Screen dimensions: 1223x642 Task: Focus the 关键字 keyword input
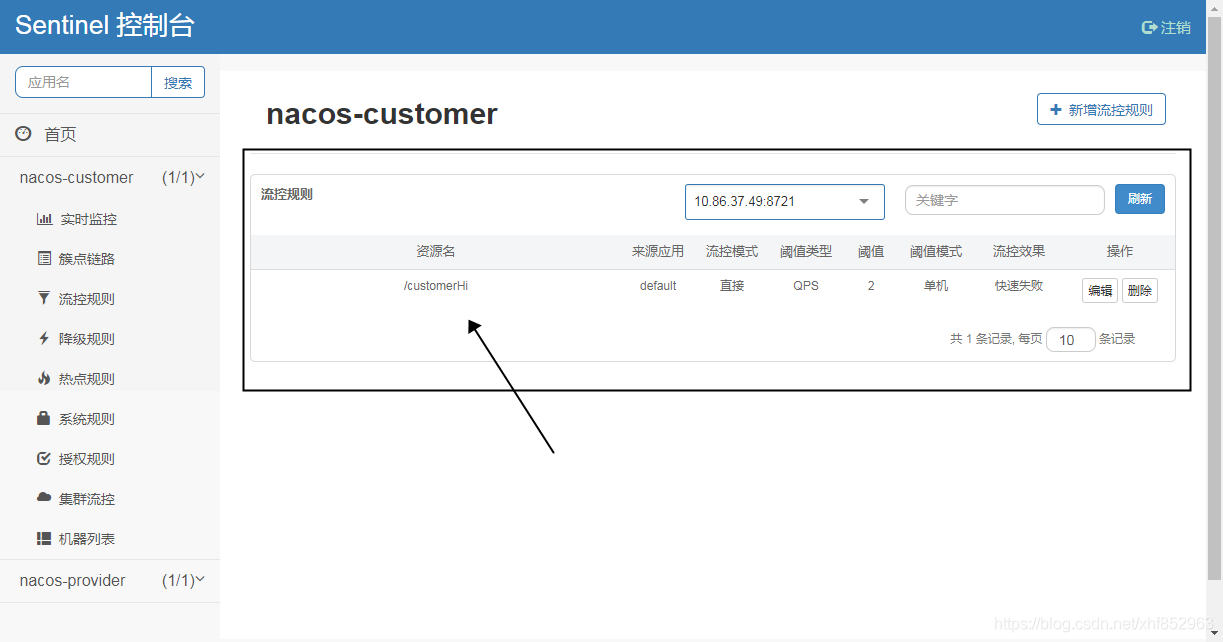[x=1005, y=200]
